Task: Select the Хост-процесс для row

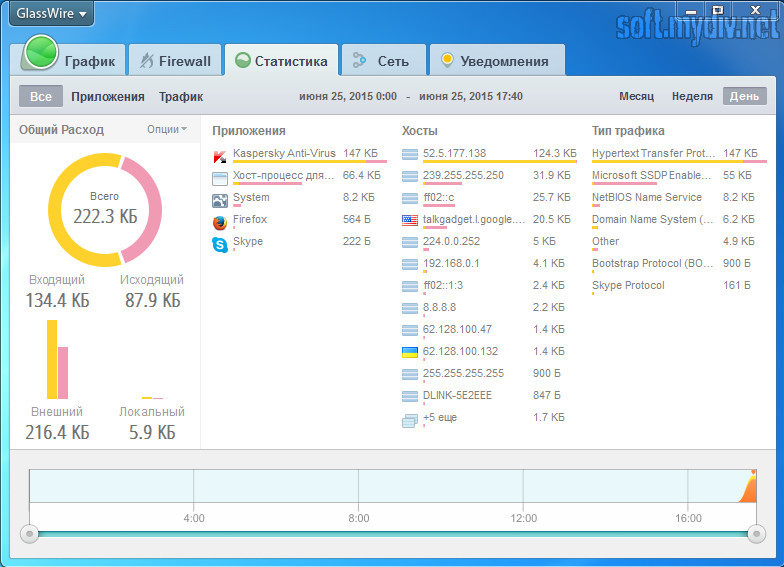Action: tap(299, 177)
